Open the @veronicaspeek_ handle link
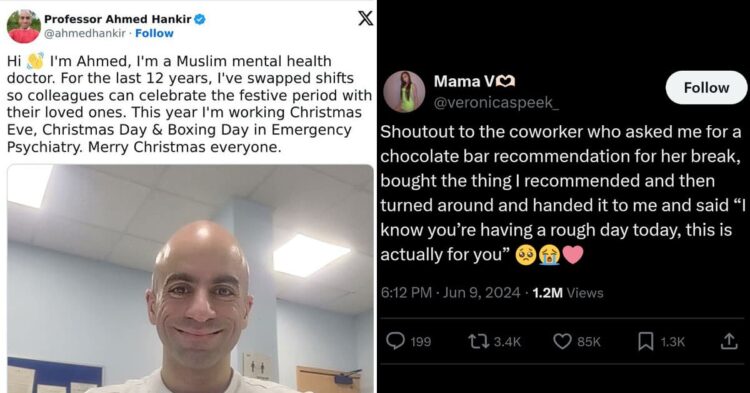The image size is (750, 393). 496,102
